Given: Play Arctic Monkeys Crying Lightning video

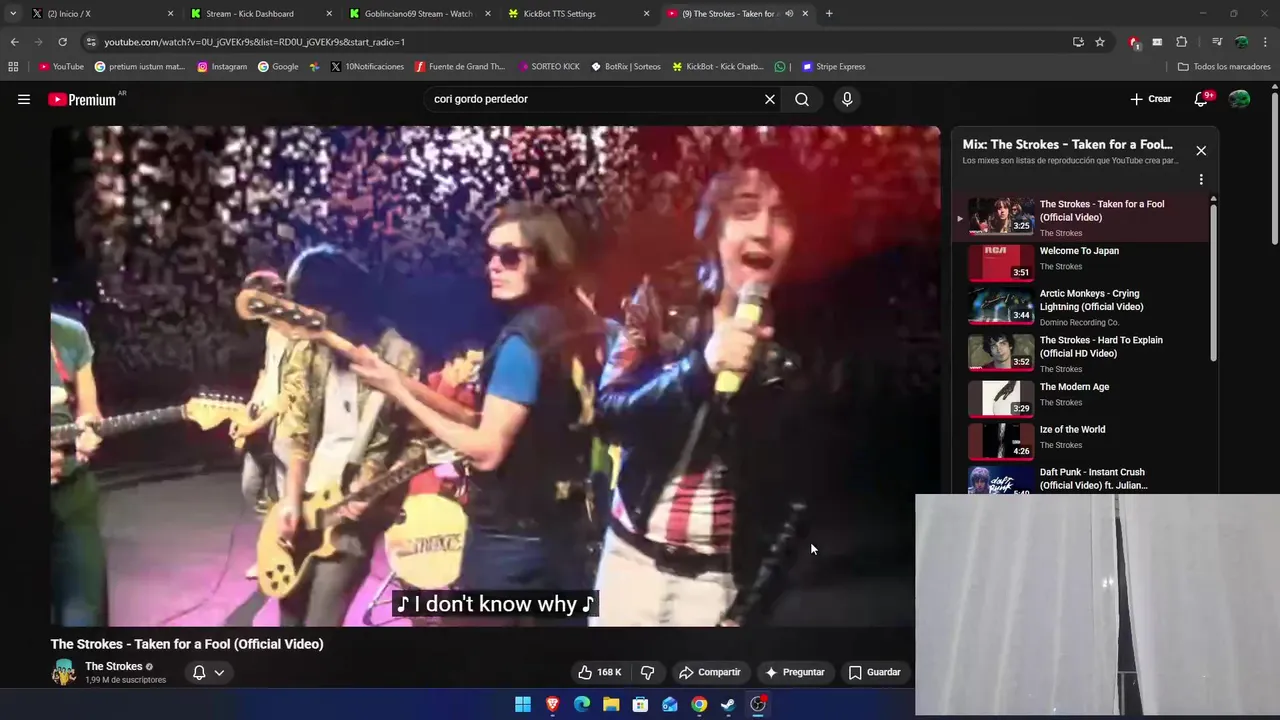Looking at the screenshot, I should point(1084,307).
